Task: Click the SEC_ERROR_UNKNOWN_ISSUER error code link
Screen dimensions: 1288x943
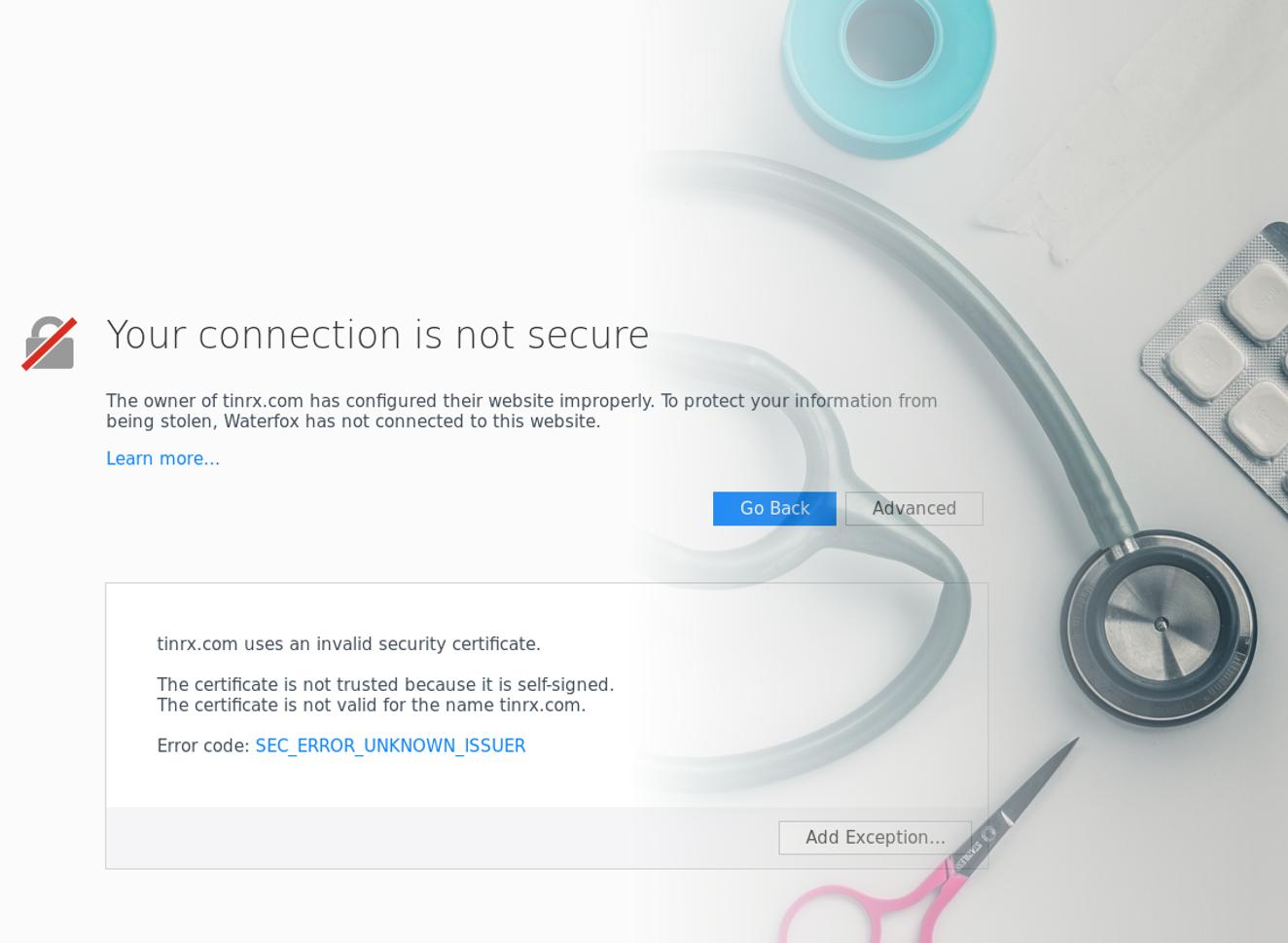Action: [389, 745]
